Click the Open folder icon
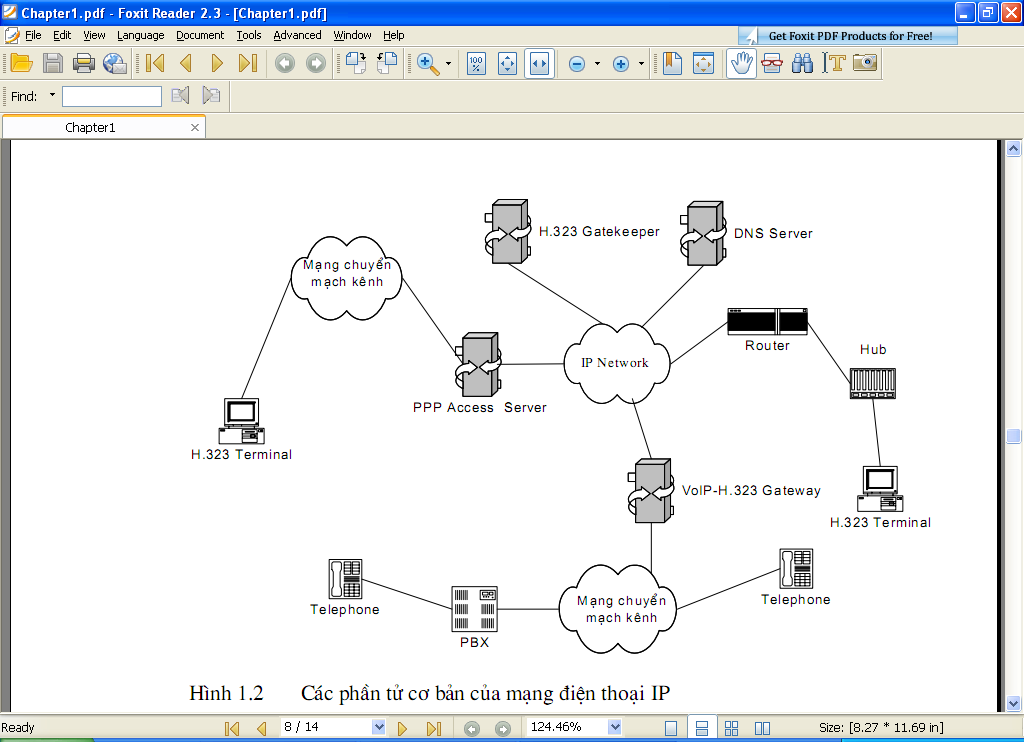The width and height of the screenshot is (1024, 742). tap(22, 63)
